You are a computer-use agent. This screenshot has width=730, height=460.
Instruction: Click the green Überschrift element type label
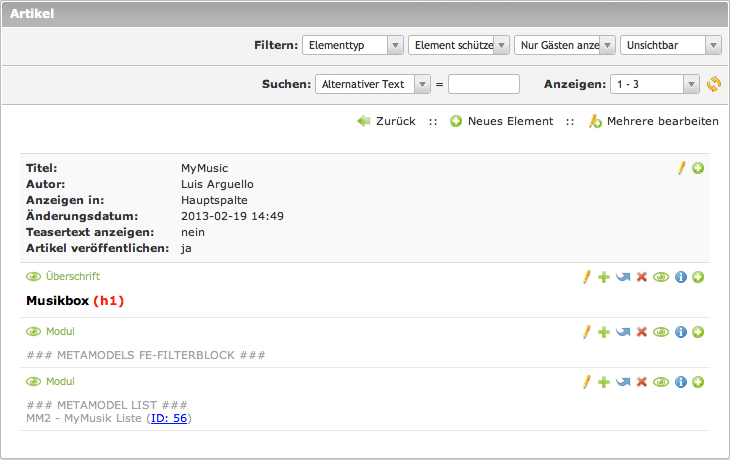[x=73, y=277]
